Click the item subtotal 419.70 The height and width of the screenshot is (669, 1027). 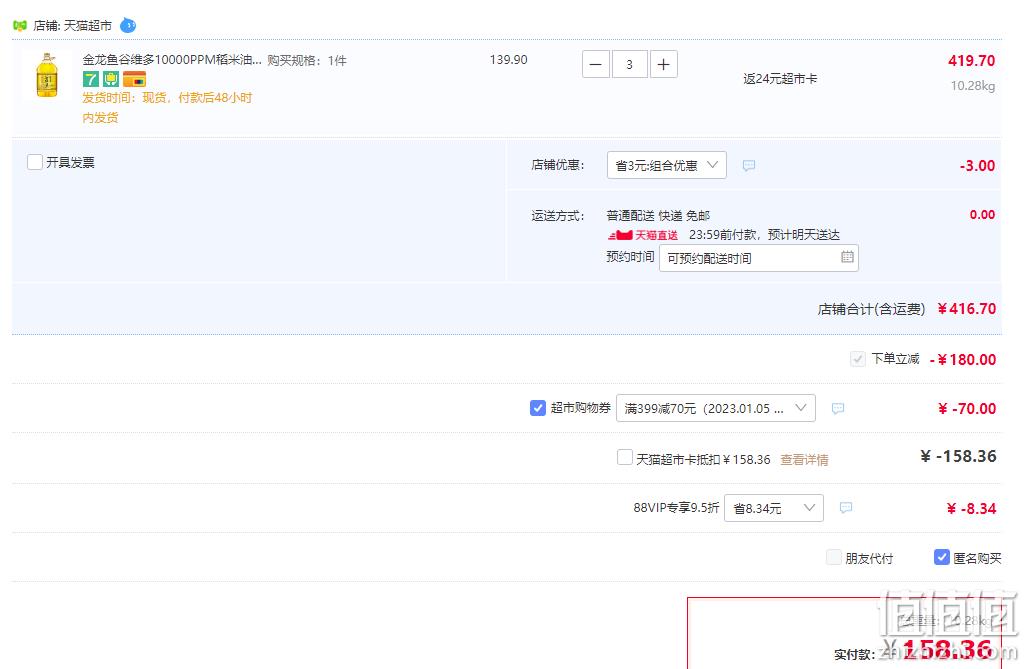click(x=971, y=61)
